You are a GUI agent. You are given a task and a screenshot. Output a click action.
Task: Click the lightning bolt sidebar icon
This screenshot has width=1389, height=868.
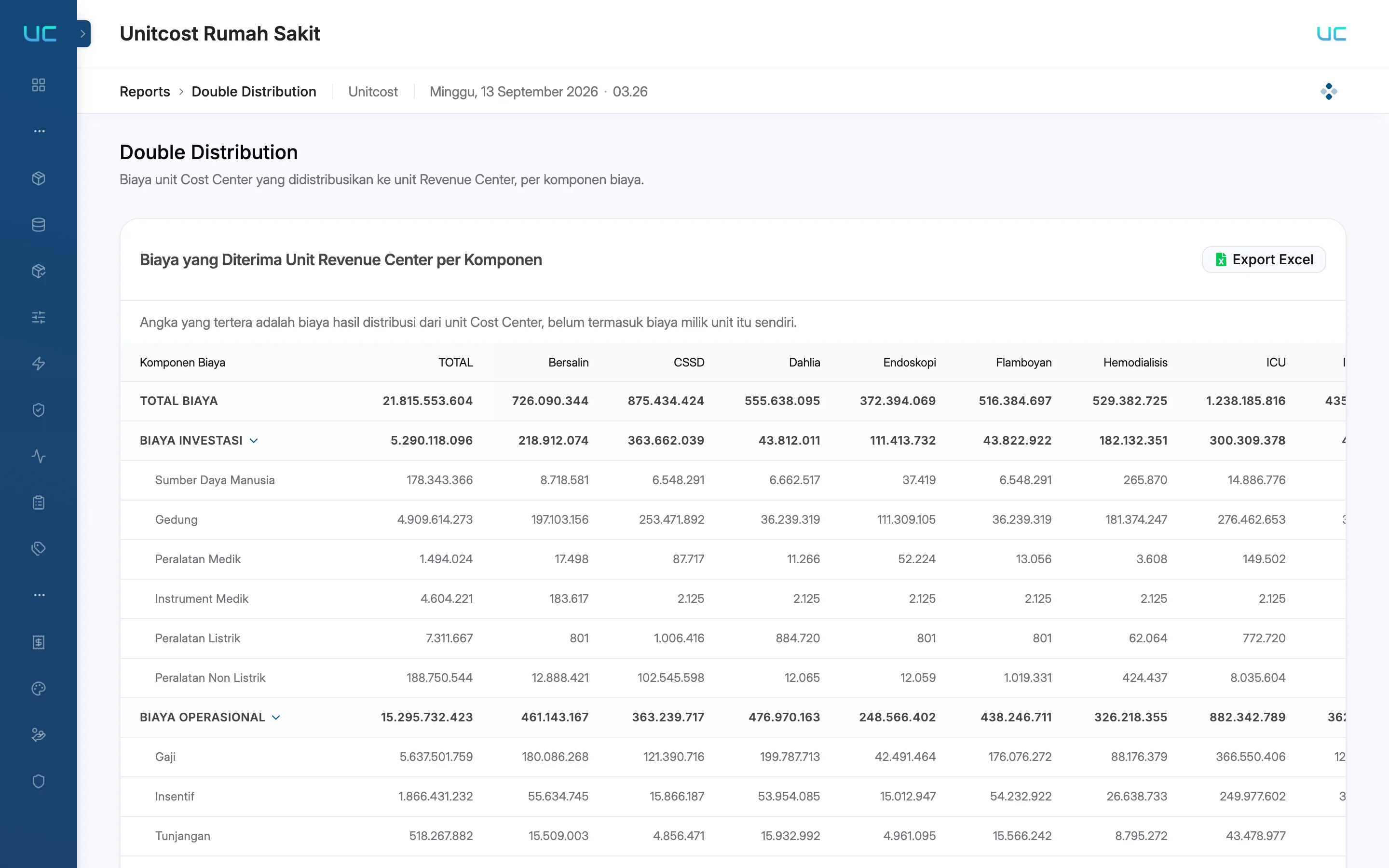pyautogui.click(x=39, y=364)
